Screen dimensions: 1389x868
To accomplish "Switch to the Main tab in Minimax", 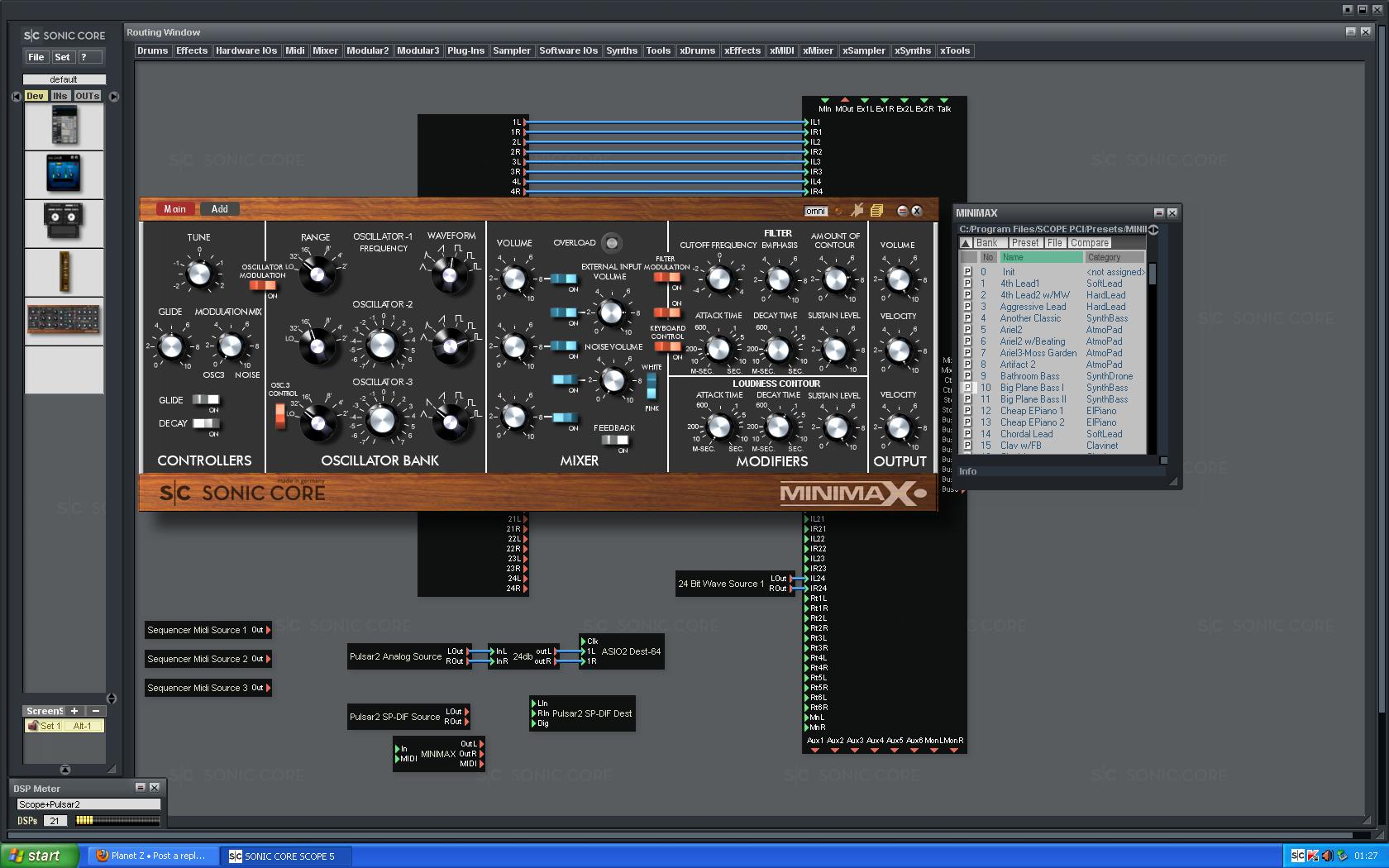I will tap(175, 209).
